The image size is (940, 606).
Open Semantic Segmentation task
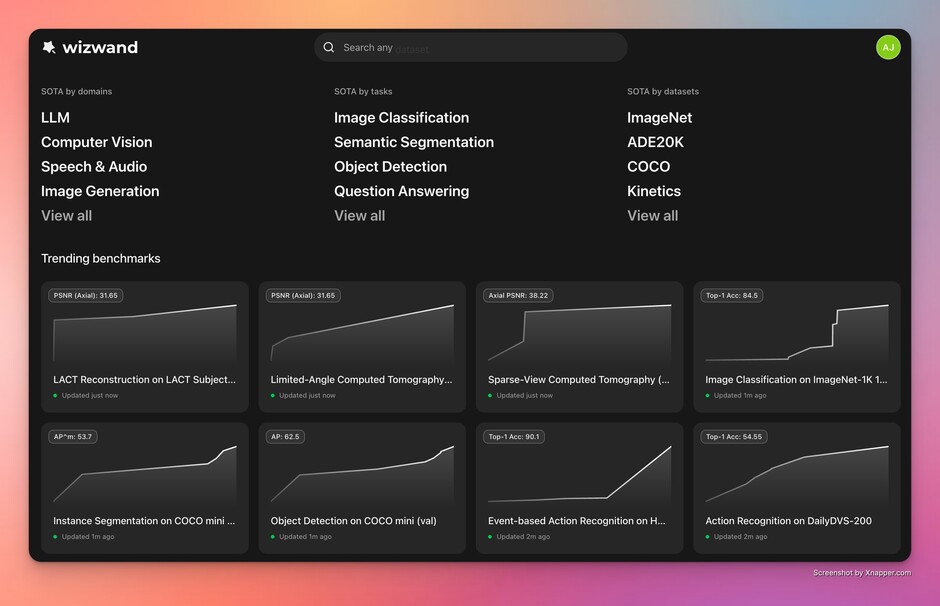click(414, 142)
